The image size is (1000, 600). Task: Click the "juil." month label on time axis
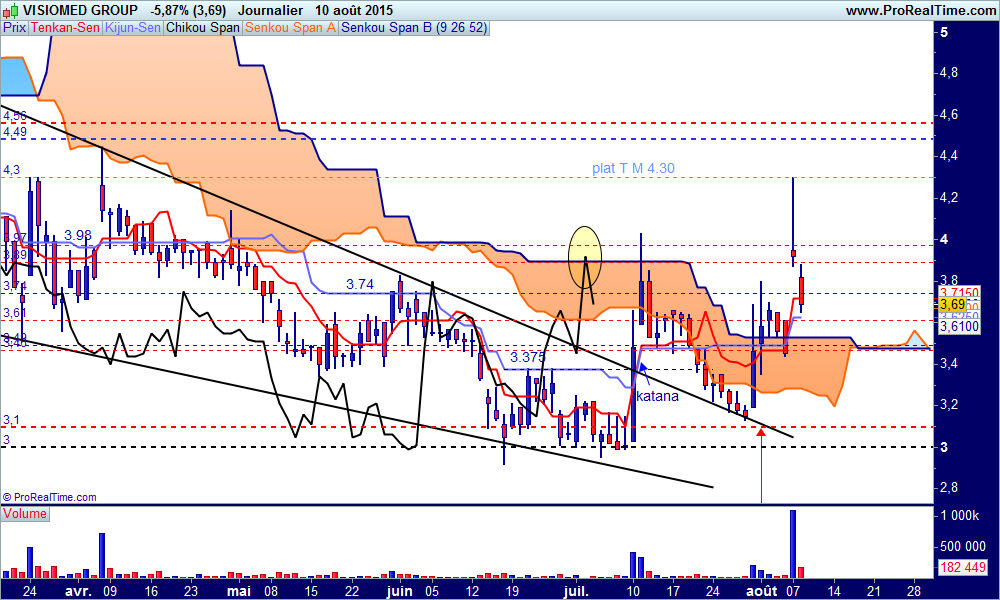pyautogui.click(x=577, y=590)
